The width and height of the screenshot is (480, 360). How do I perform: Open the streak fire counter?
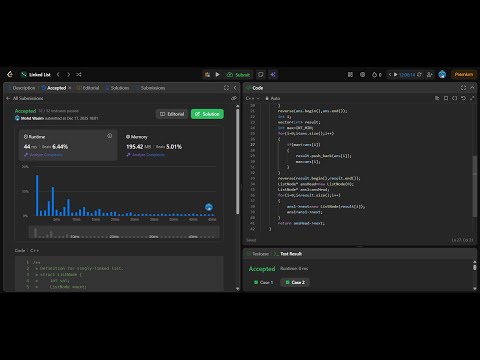(377, 75)
